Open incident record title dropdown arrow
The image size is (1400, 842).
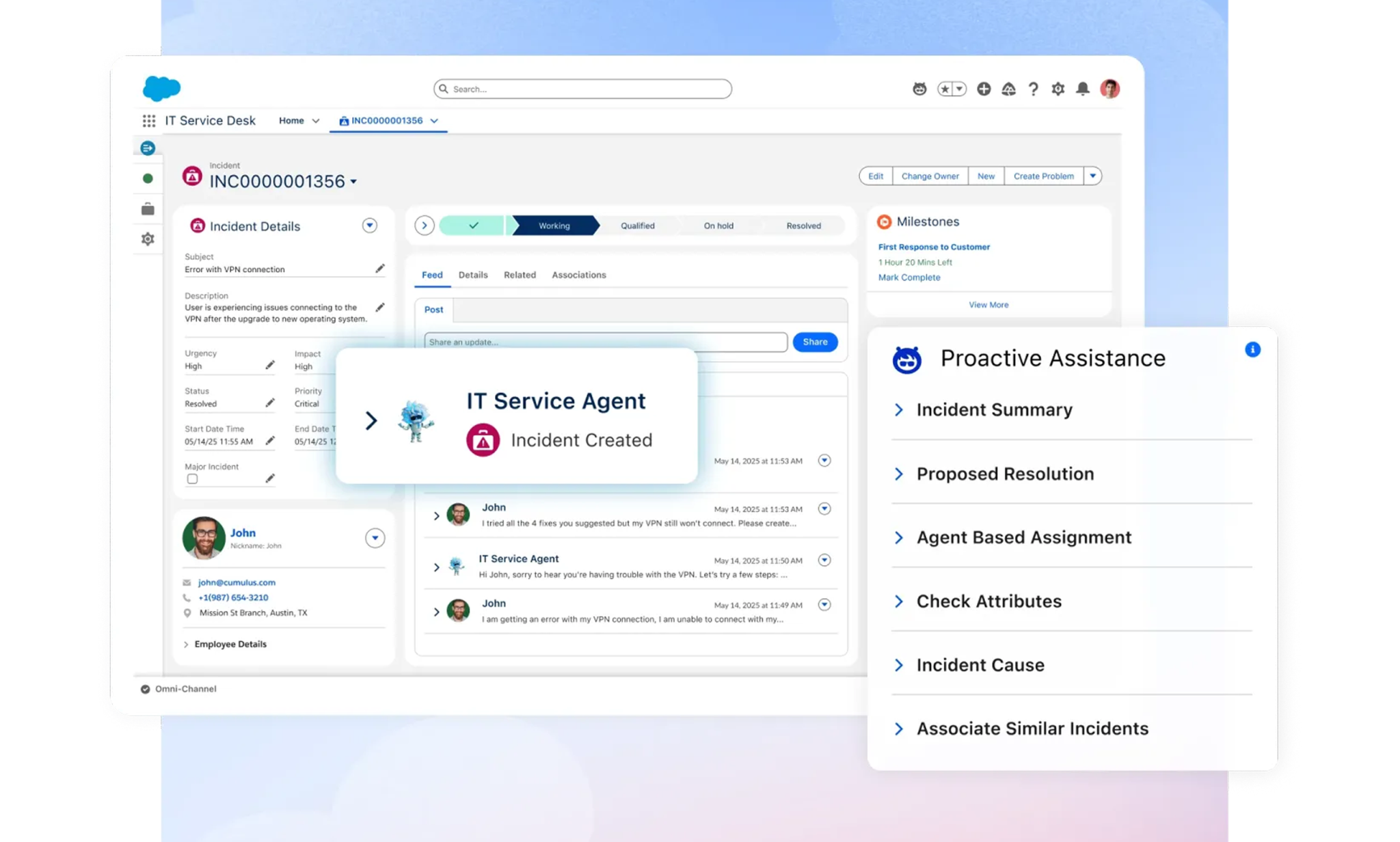pyautogui.click(x=353, y=182)
